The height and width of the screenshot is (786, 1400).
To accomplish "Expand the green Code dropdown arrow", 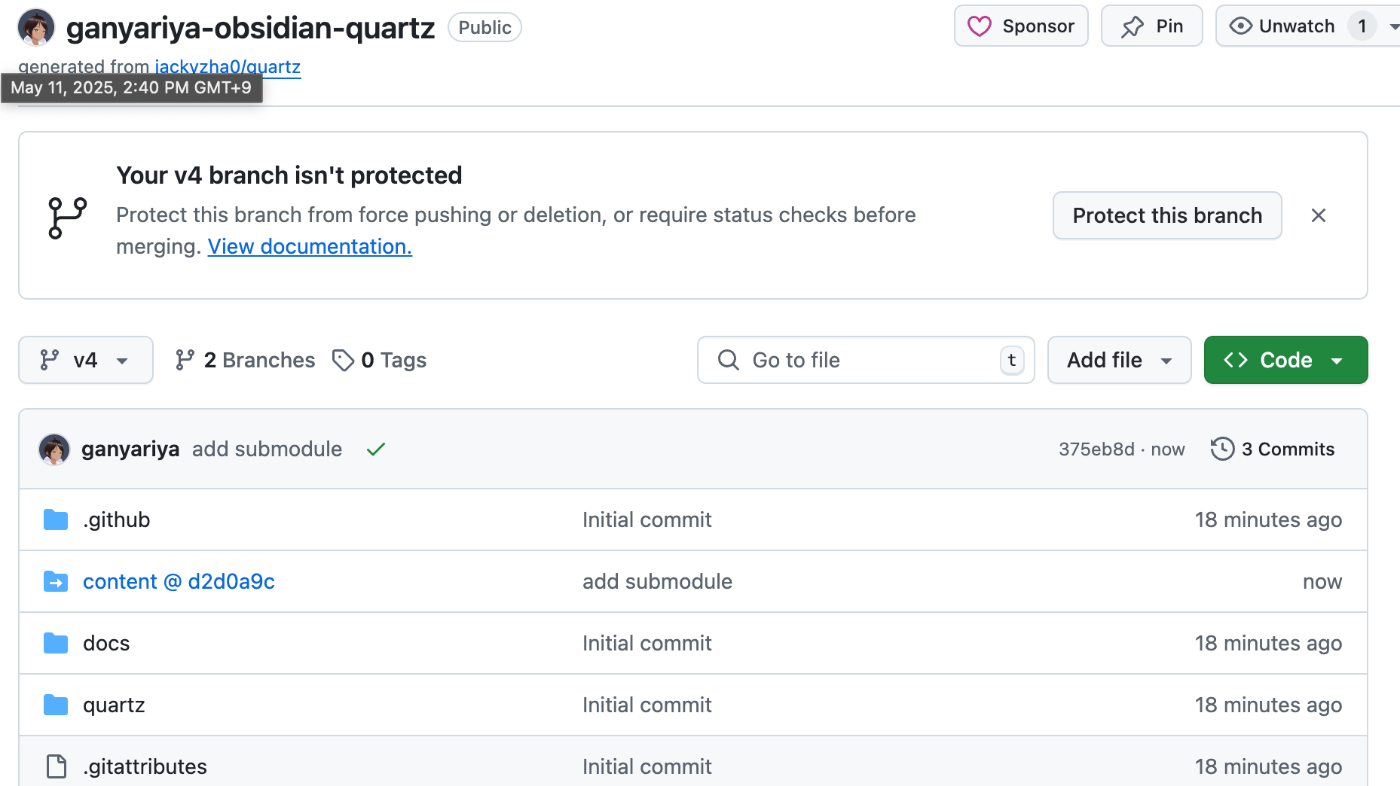I will coord(1337,361).
